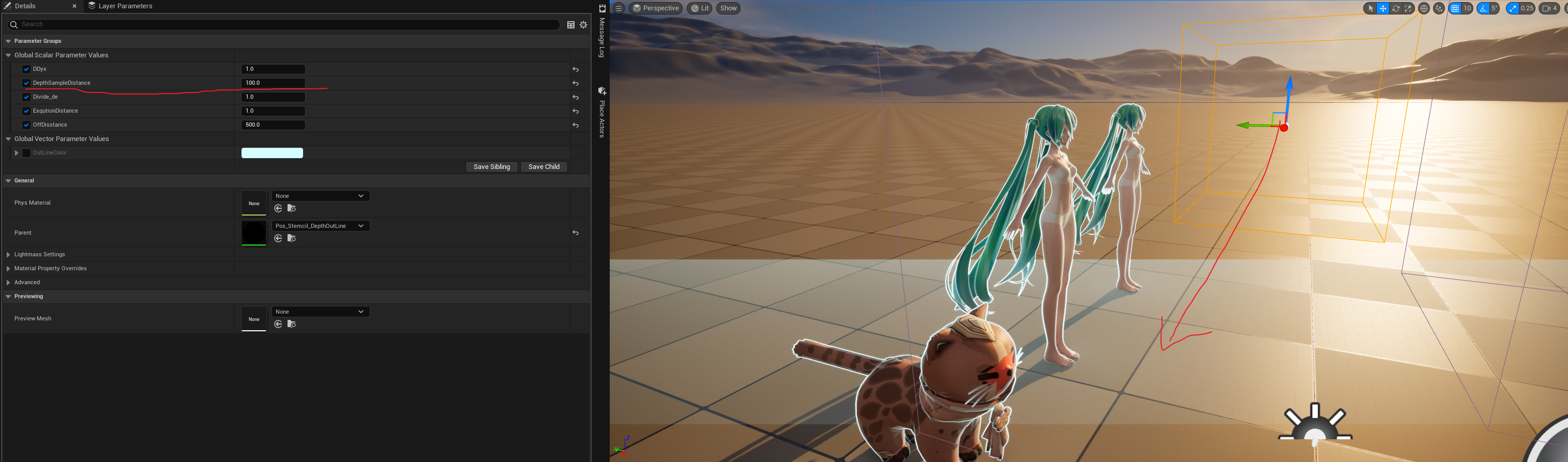Toggle grid snapping in viewport
This screenshot has width=1568, height=462.
1455,8
